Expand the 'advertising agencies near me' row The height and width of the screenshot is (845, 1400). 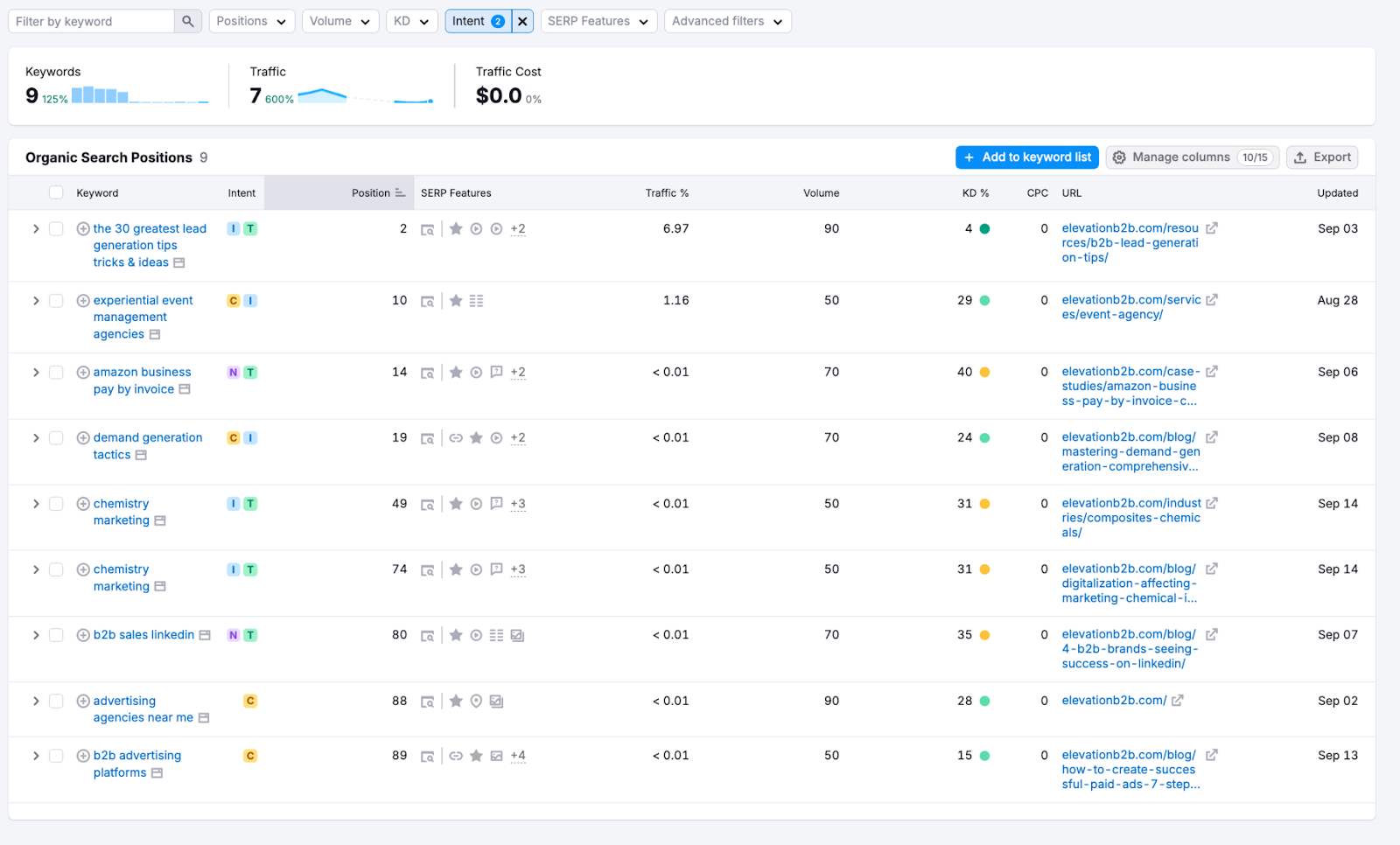[x=36, y=701]
